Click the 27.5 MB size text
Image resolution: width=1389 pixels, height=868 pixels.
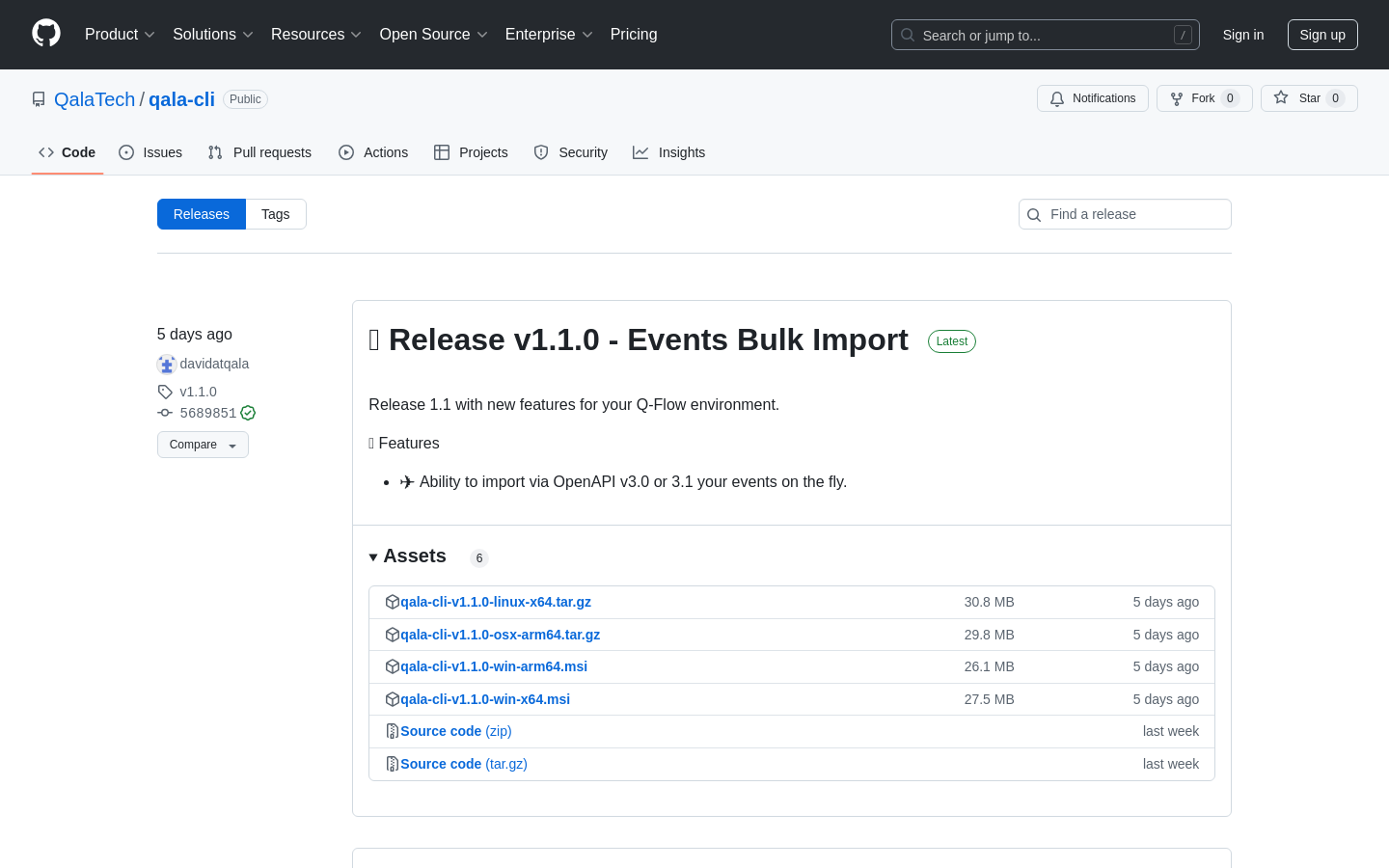pos(990,699)
